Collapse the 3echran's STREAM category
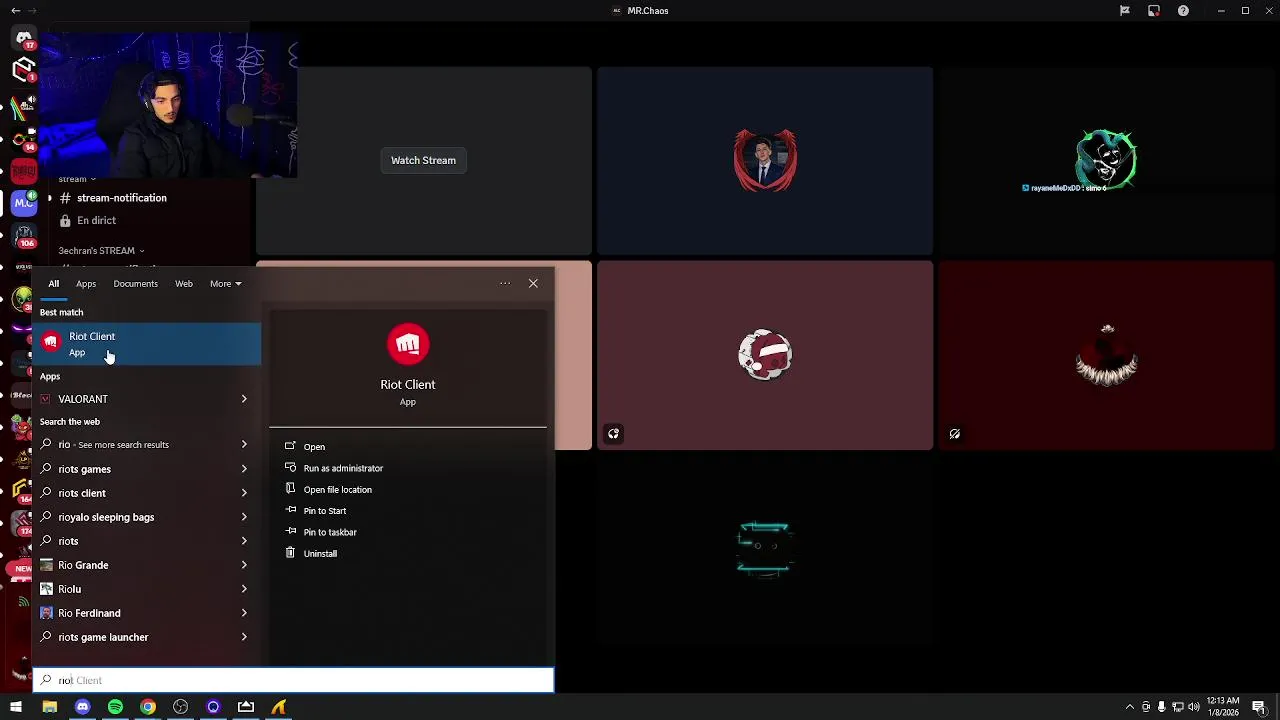The width and height of the screenshot is (1280, 720). coord(101,251)
